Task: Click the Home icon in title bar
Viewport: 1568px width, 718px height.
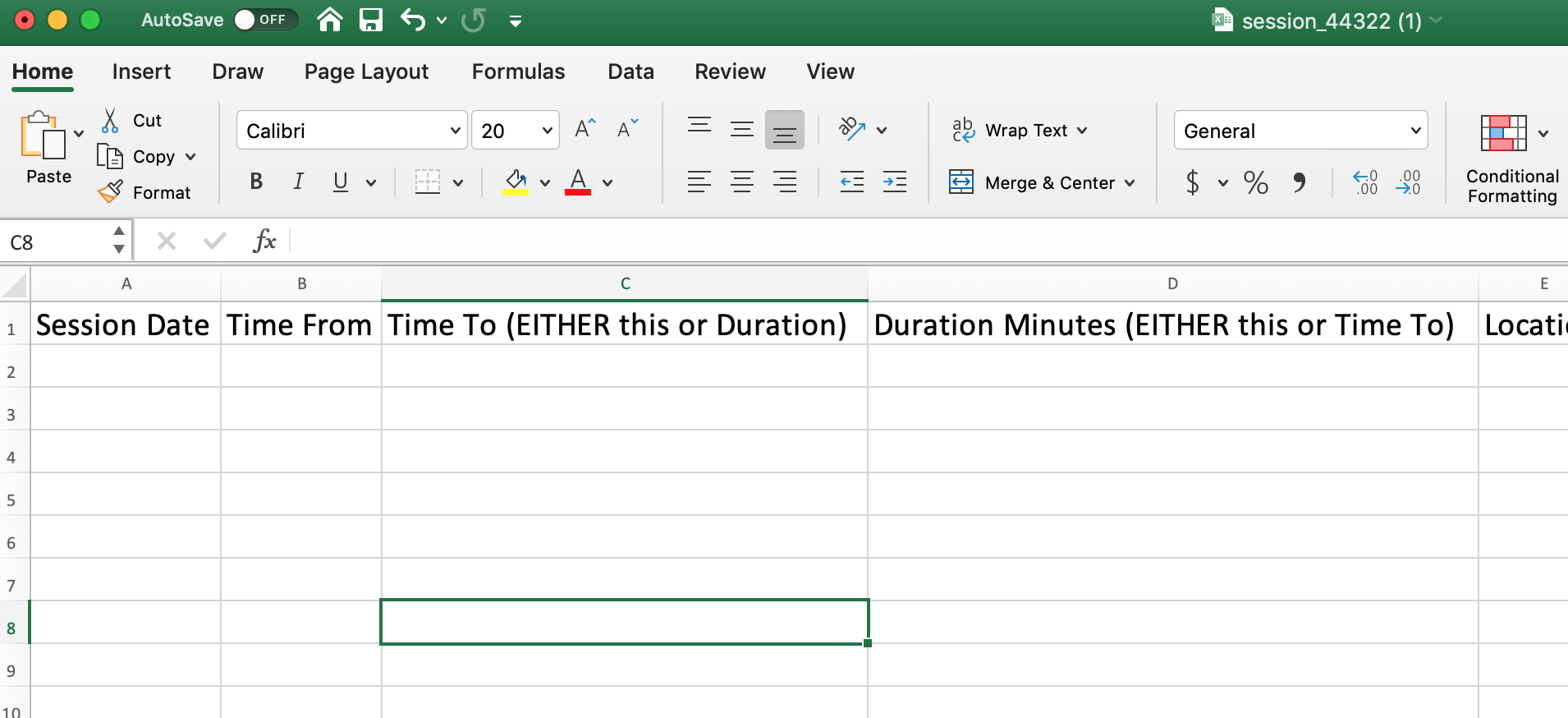Action: pyautogui.click(x=330, y=20)
